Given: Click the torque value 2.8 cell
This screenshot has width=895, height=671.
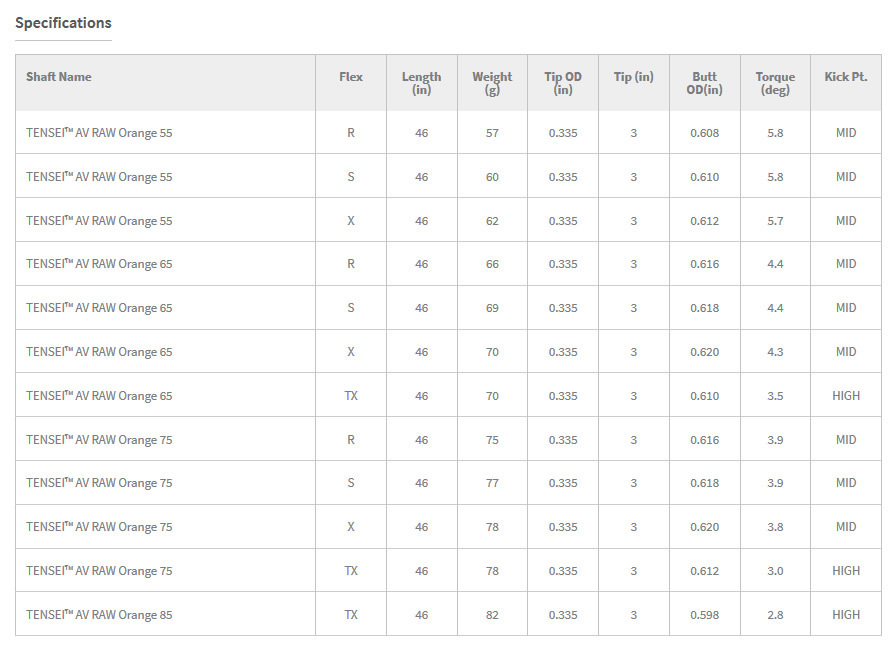Looking at the screenshot, I should click(x=775, y=615).
